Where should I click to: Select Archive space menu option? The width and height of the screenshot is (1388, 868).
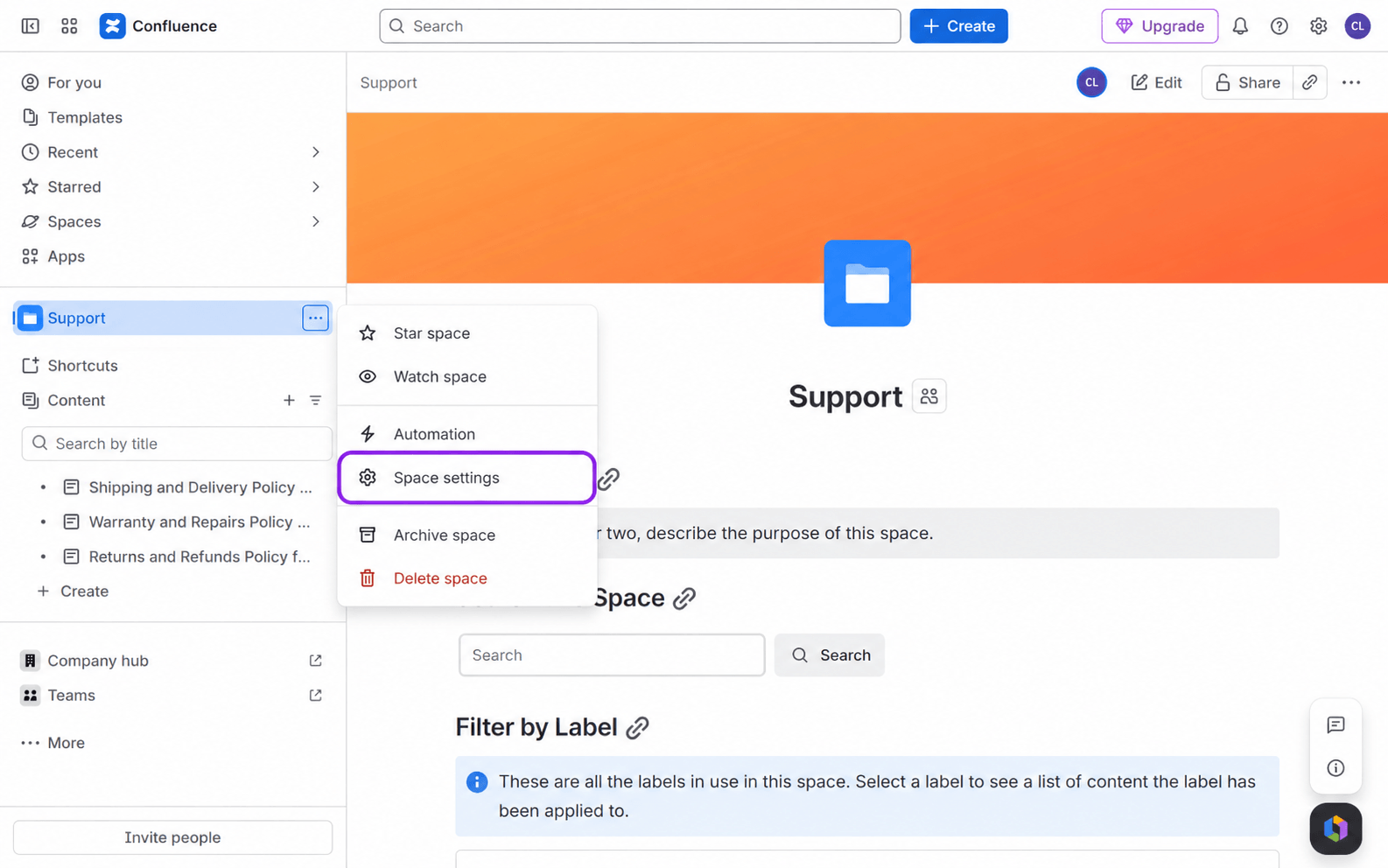point(467,535)
